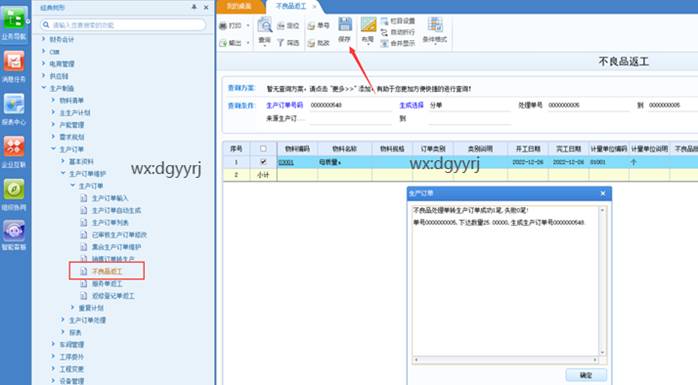Screen dimensions: 698x385
Task: Switch to the 不良品返工 tab
Action: coord(291,6)
